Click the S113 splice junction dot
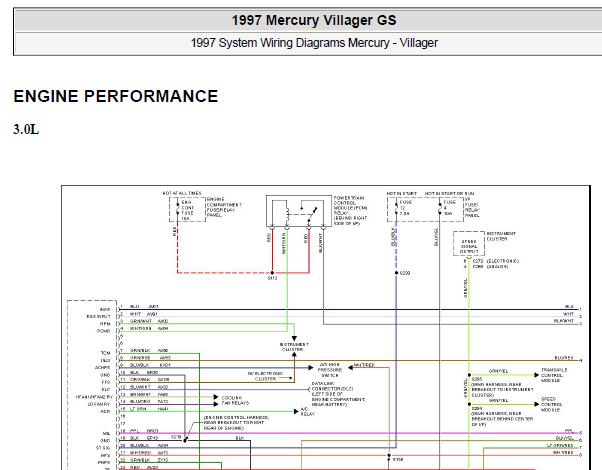602x470 pixels. [x=272, y=273]
